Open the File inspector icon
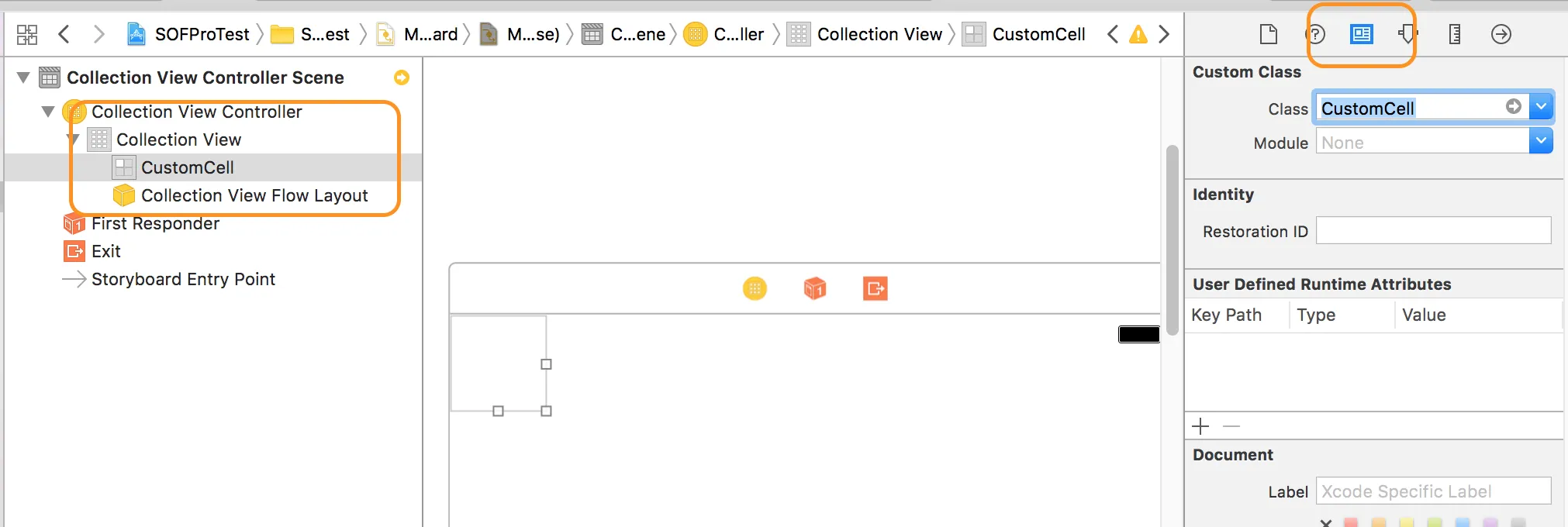The width and height of the screenshot is (1568, 527). (x=1269, y=34)
